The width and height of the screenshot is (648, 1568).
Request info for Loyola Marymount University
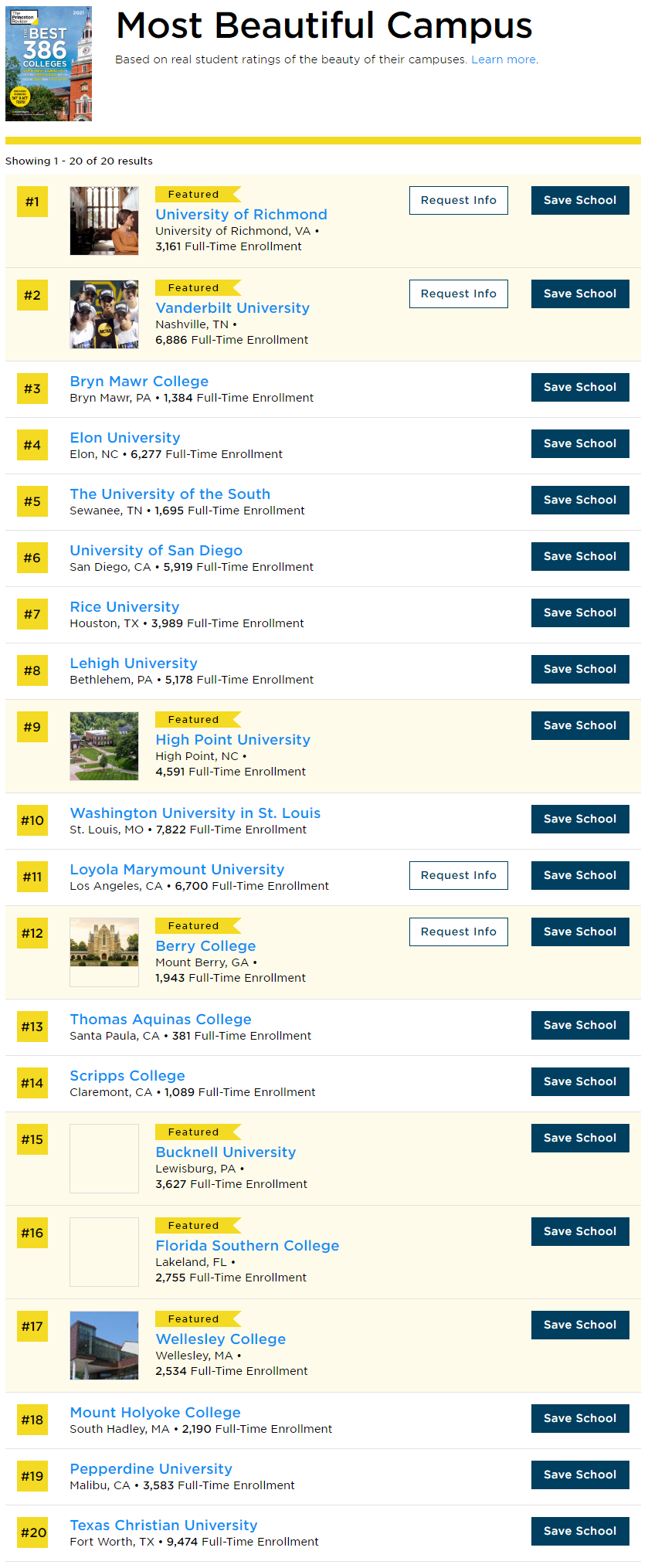459,875
